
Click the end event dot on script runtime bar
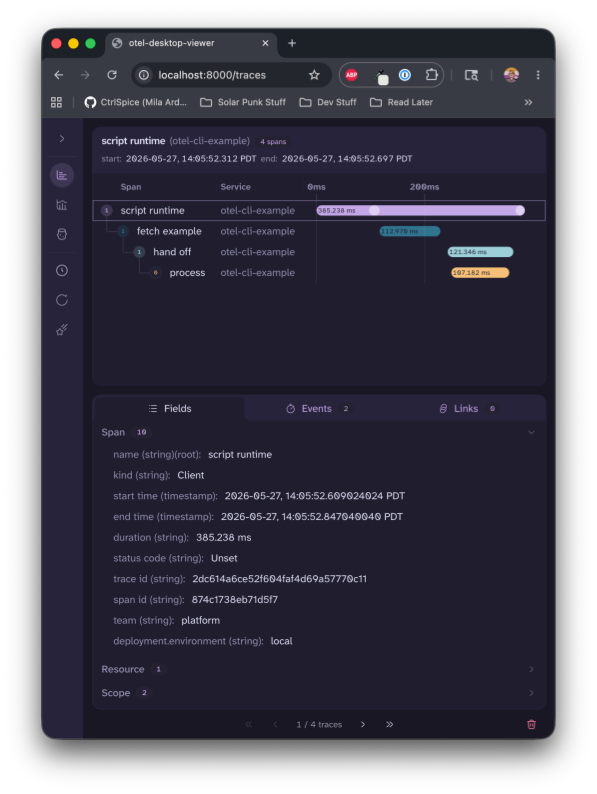point(520,211)
